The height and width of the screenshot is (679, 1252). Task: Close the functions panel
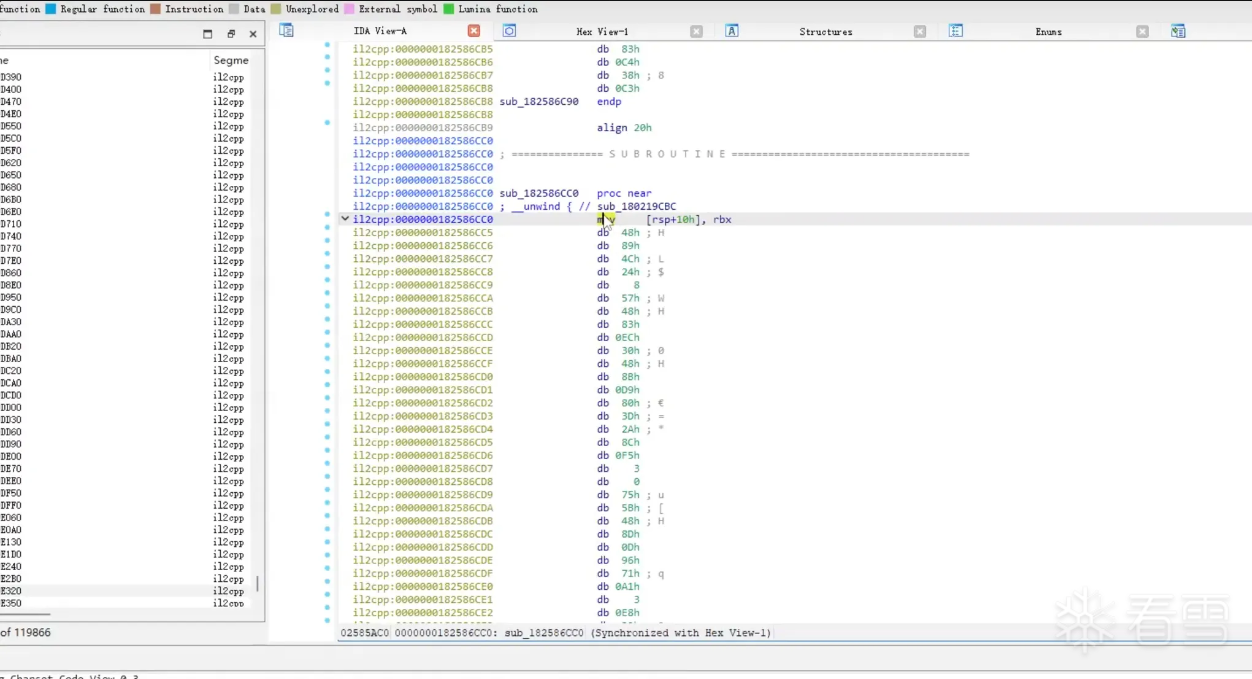253,34
